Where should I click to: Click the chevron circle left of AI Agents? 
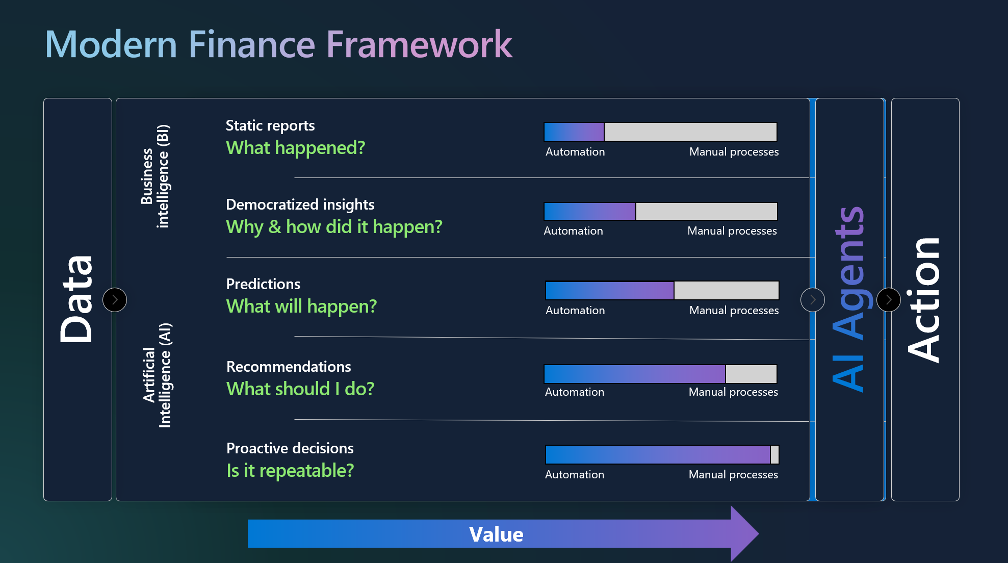813,300
